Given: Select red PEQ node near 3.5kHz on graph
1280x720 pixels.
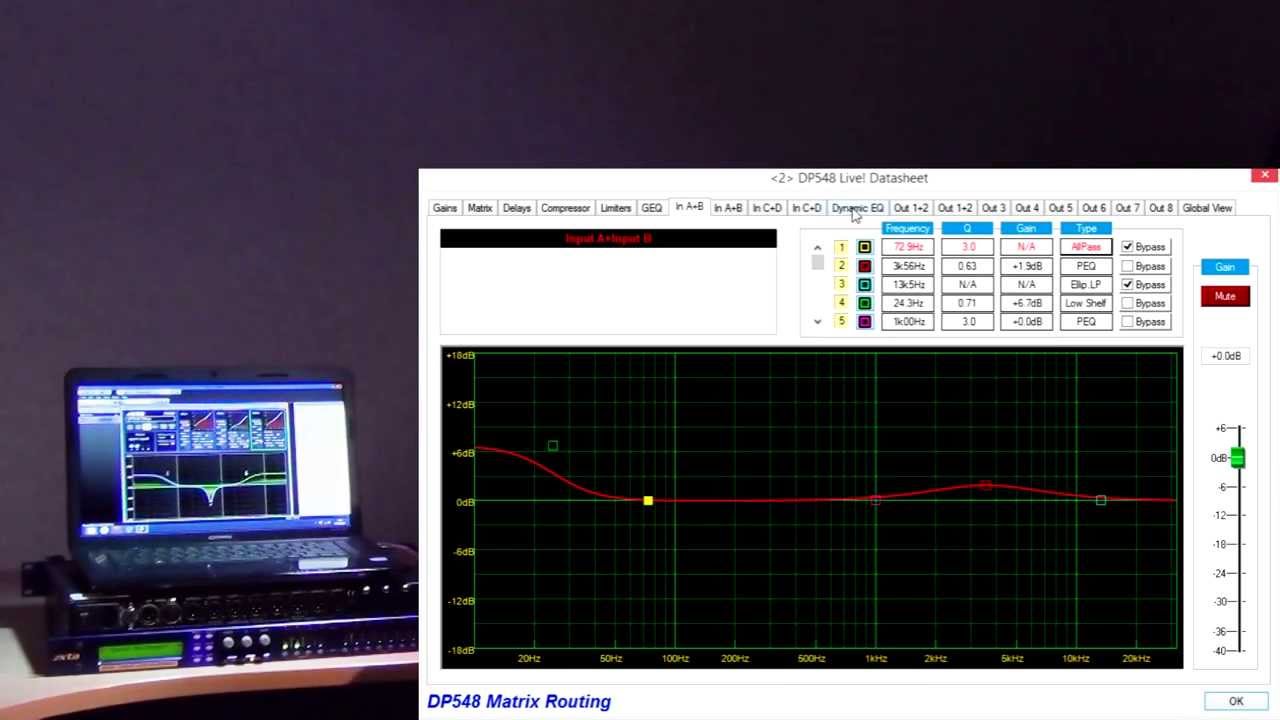Looking at the screenshot, I should coord(985,486).
